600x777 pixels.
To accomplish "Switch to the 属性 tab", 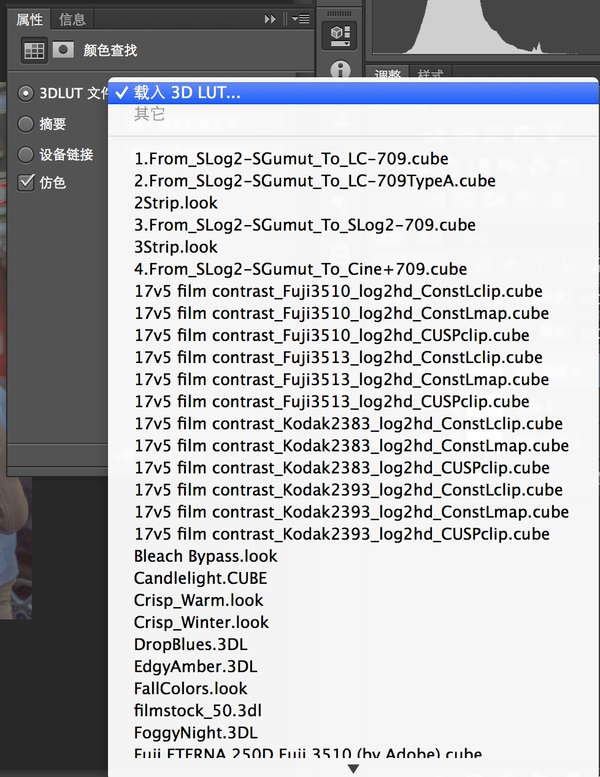I will (x=29, y=19).
